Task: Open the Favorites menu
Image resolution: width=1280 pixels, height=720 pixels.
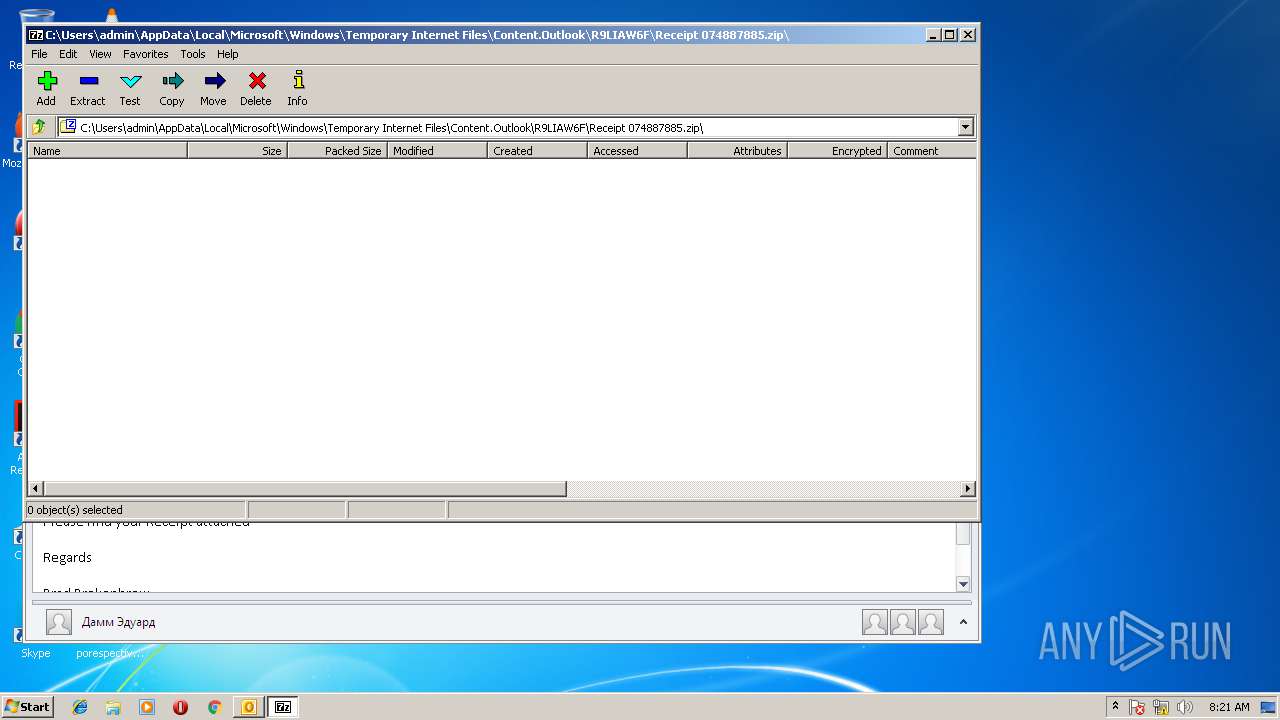Action: tap(146, 54)
